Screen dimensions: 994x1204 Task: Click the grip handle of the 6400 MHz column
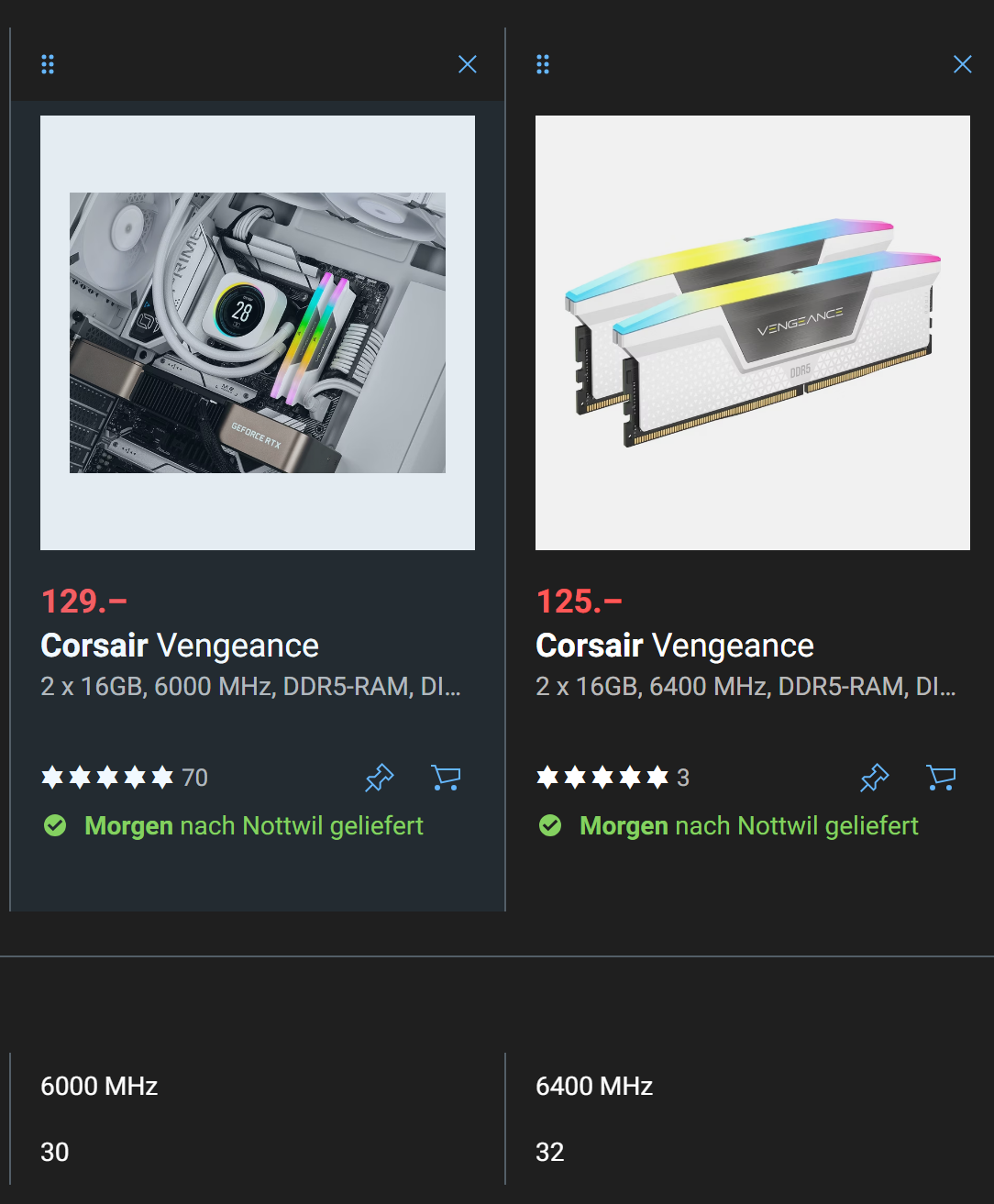pos(543,64)
